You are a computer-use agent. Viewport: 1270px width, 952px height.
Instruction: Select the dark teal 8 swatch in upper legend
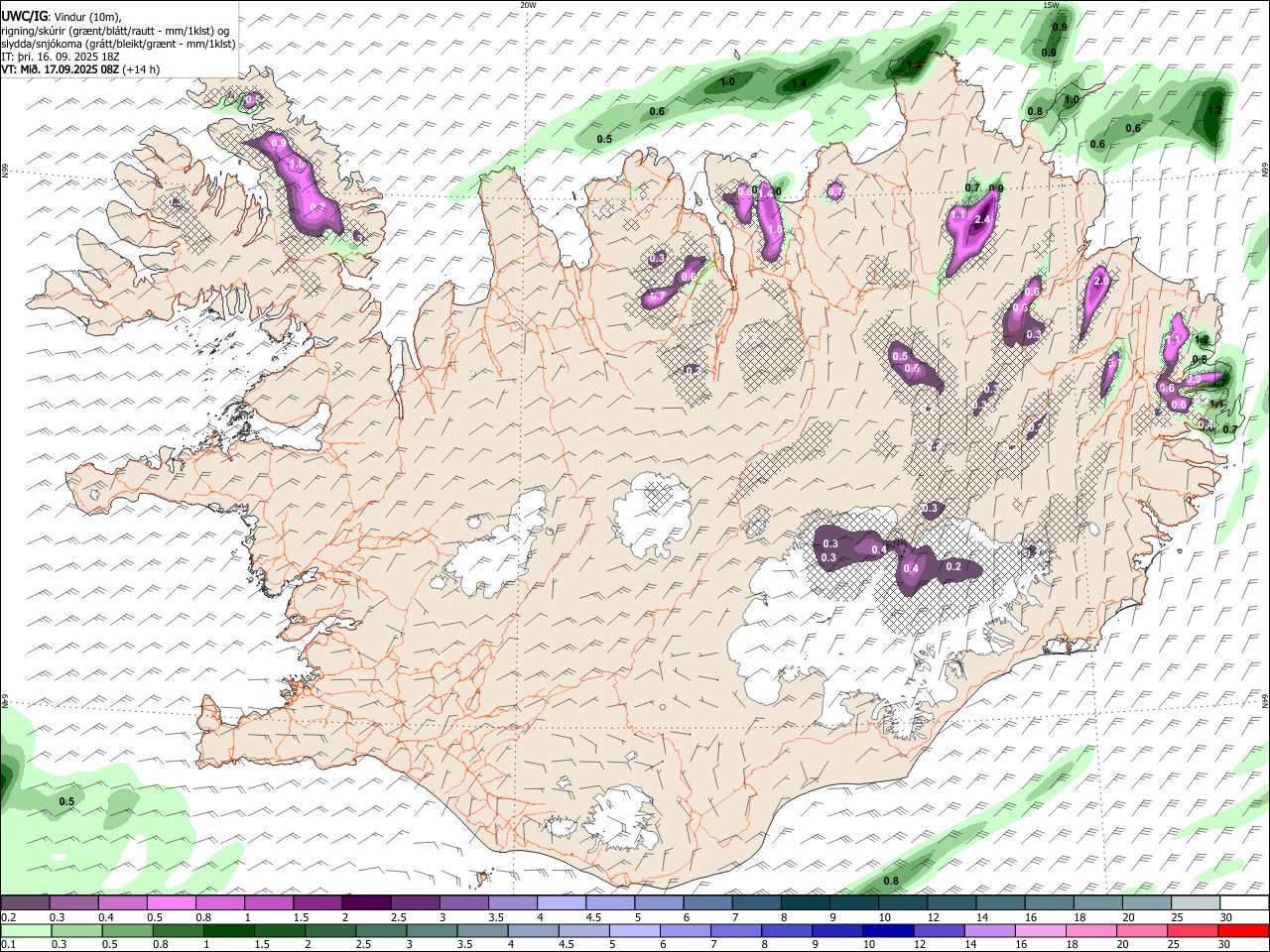click(x=804, y=903)
